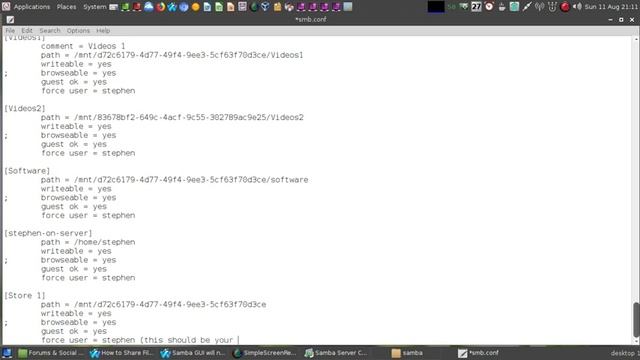Image resolution: width=640 pixels, height=360 pixels.
Task: Click the red monitor launcher icon
Action: 137,7
